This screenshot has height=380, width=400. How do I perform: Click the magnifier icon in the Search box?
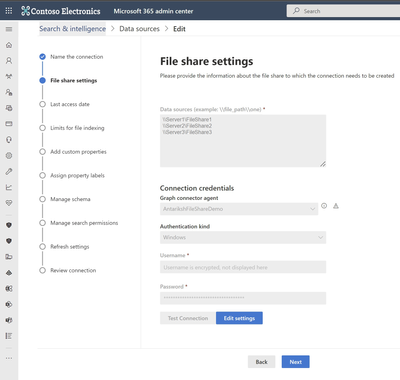click(x=296, y=11)
